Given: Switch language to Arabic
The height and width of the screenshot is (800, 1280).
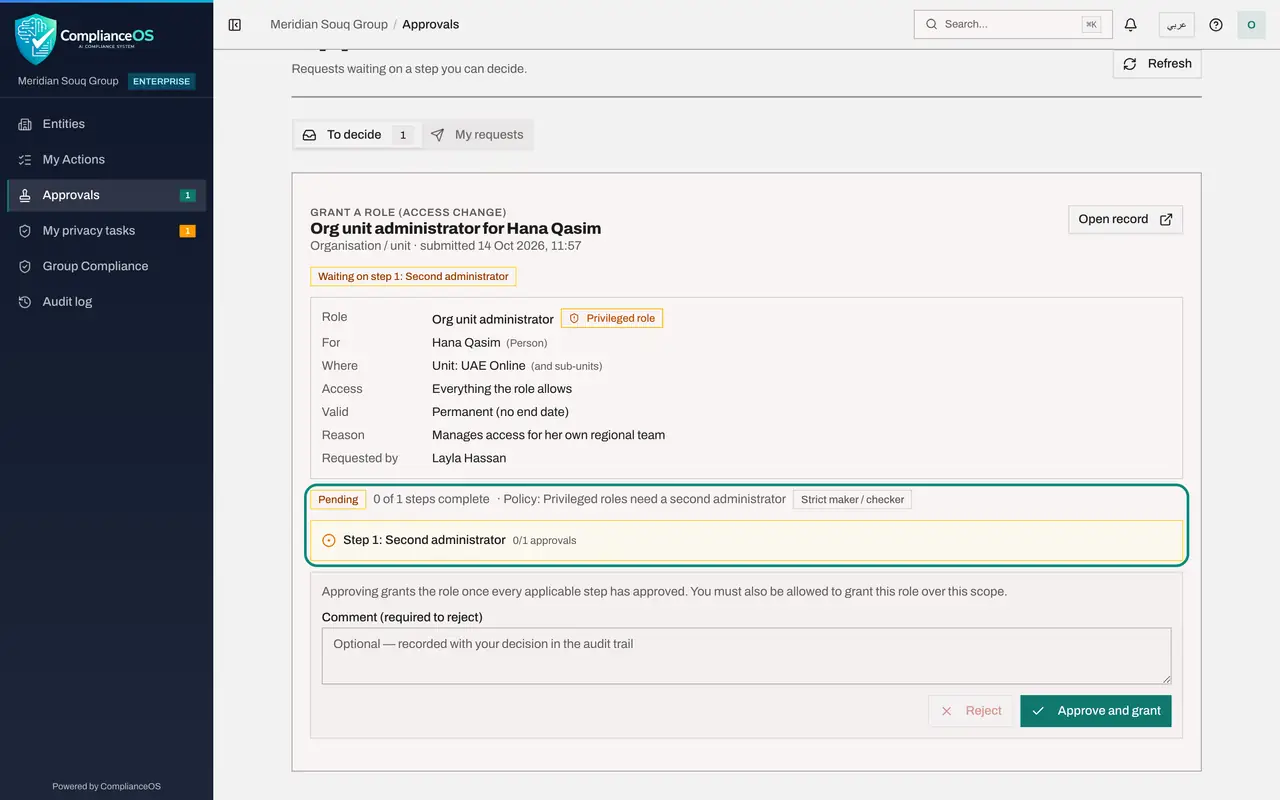Looking at the screenshot, I should click(1177, 24).
